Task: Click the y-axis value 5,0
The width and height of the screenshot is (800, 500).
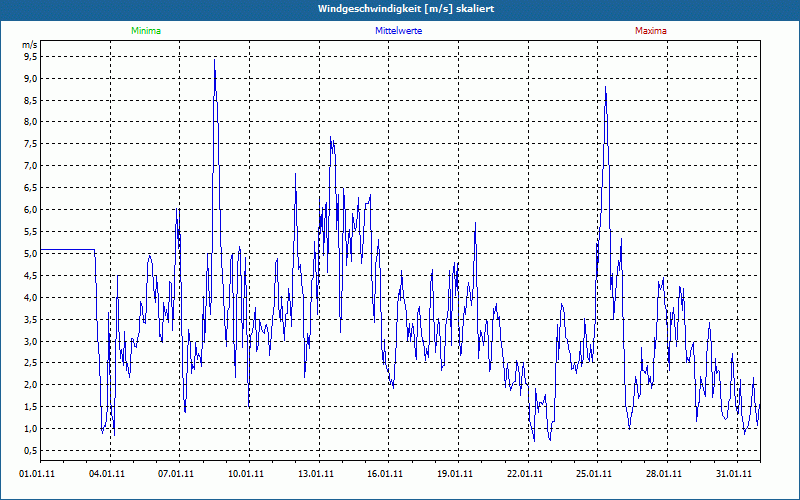Action: (31, 254)
